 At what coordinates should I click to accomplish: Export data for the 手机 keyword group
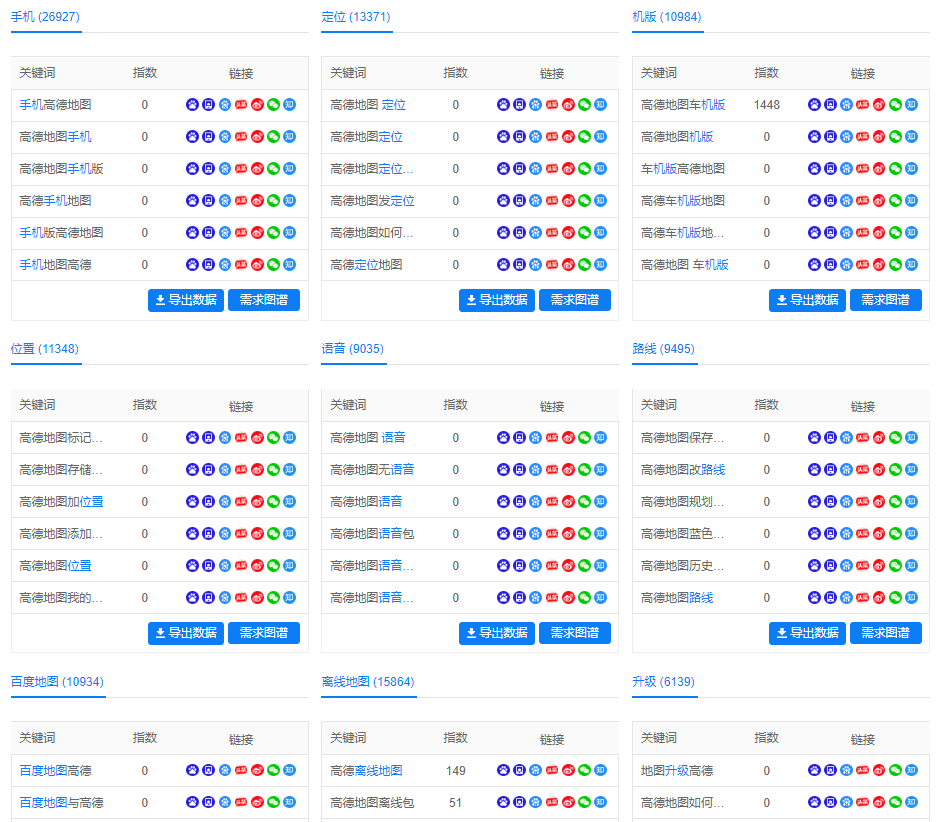pyautogui.click(x=186, y=300)
